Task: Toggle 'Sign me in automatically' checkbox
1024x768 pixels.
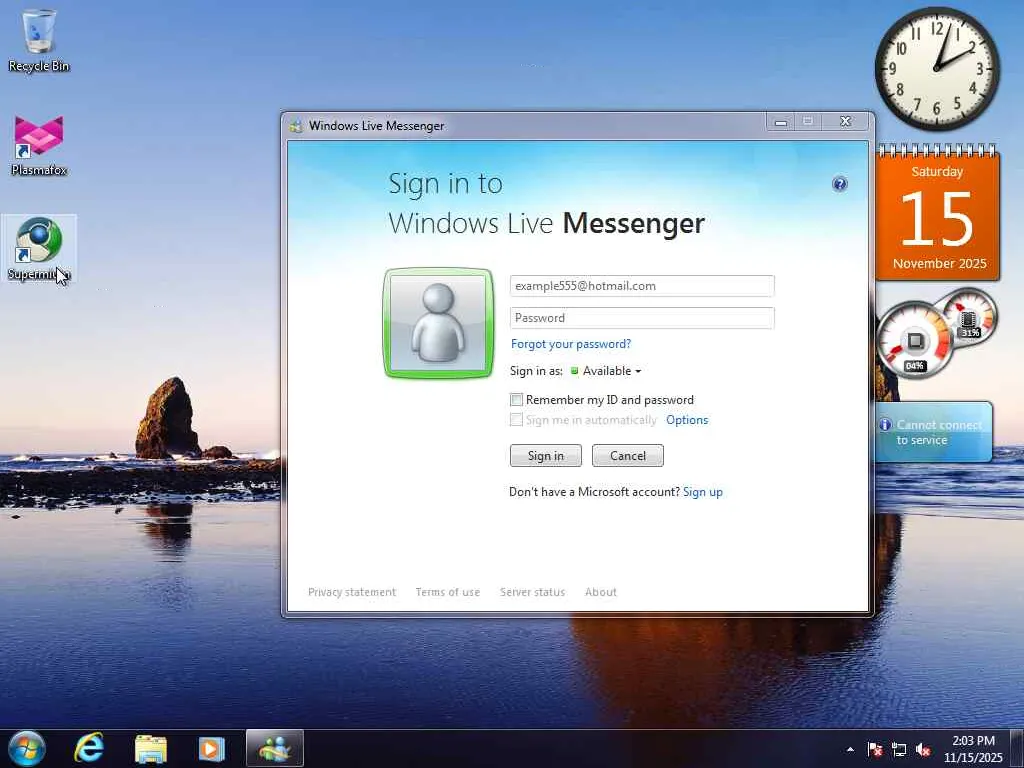Action: 516,420
